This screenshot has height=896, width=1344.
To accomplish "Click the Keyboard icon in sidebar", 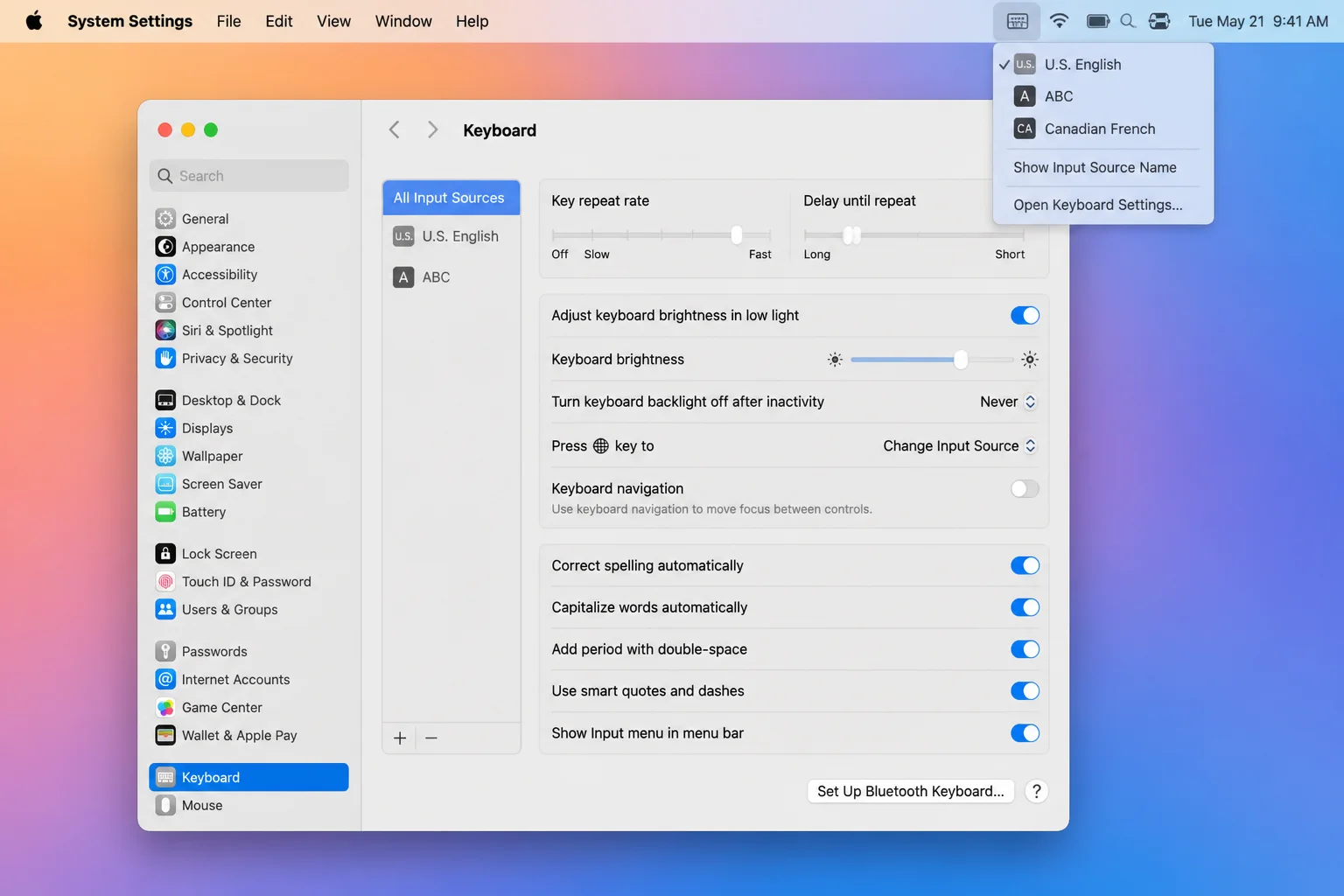I will (x=165, y=778).
